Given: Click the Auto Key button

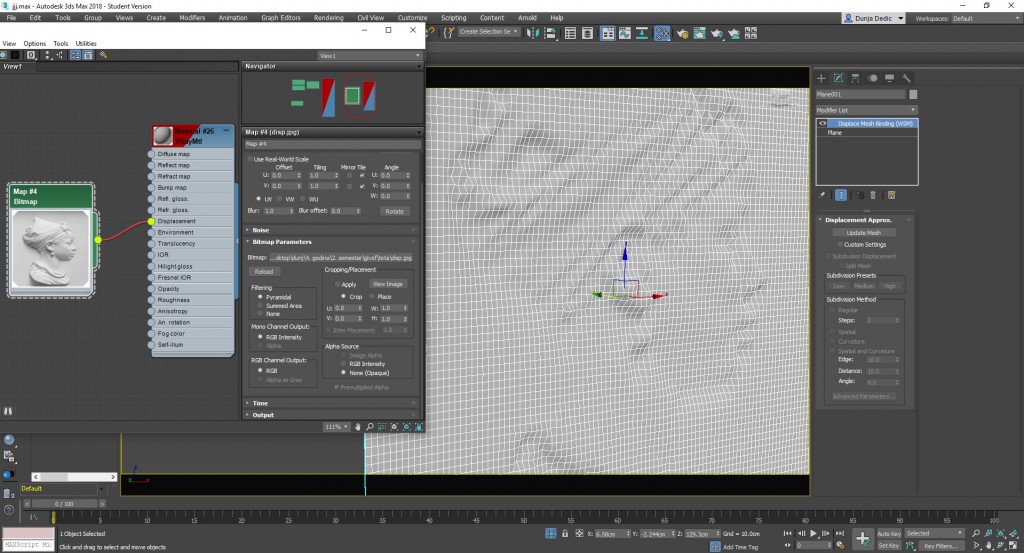Looking at the screenshot, I should coord(888,533).
